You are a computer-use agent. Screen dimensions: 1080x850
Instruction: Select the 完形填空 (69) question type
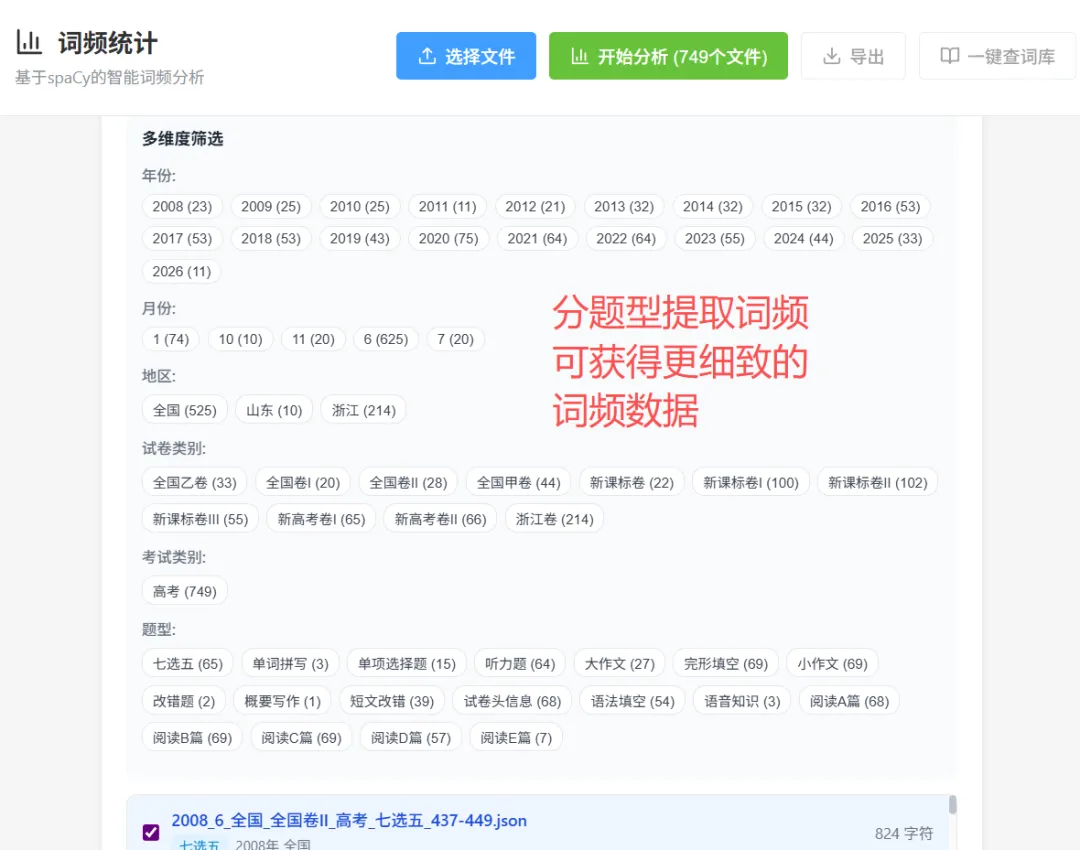(x=725, y=663)
